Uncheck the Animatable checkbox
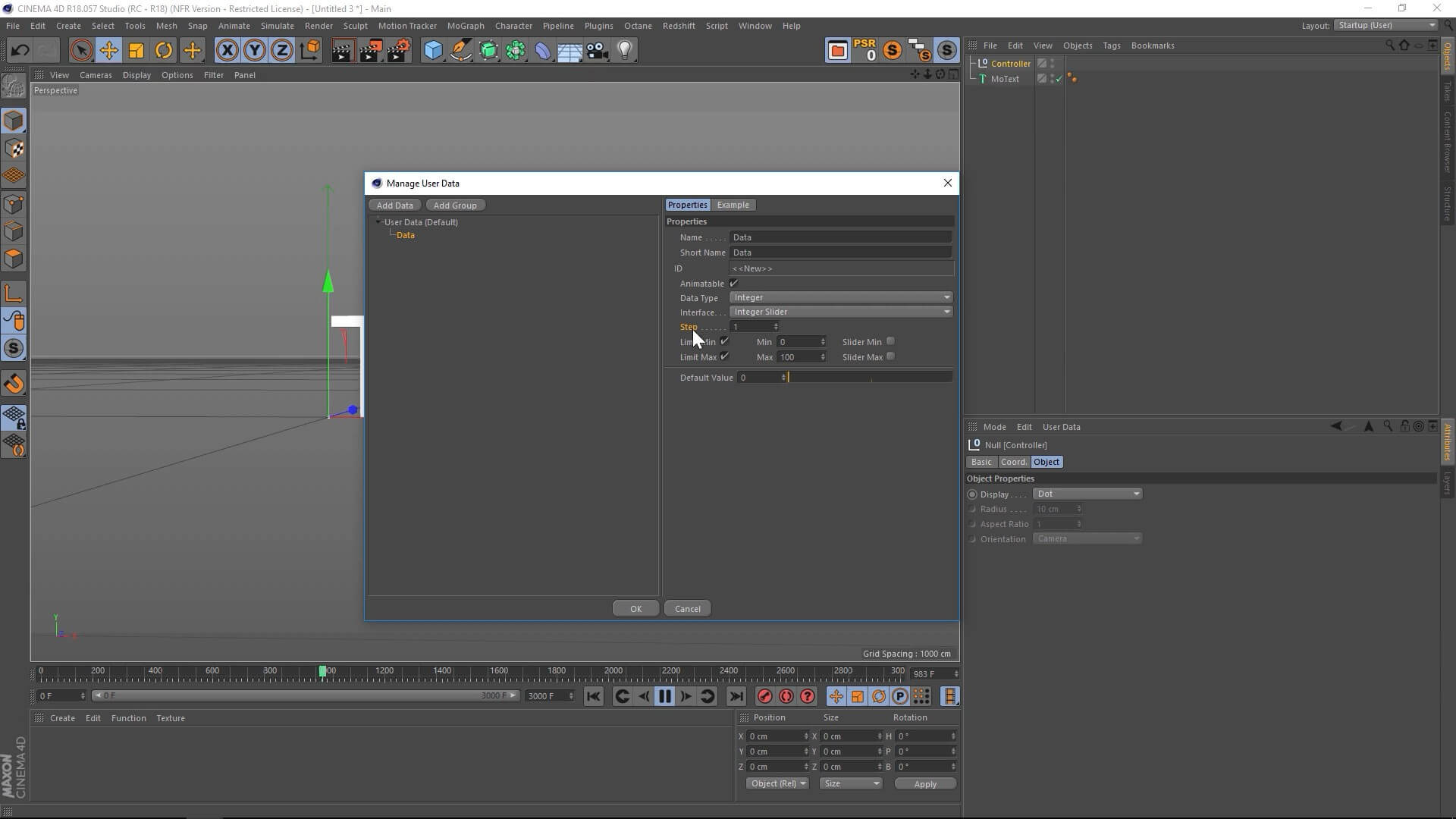 tap(733, 284)
